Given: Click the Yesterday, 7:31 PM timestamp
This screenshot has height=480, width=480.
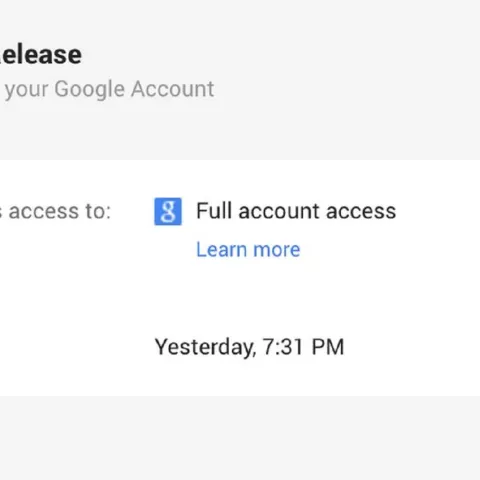Looking at the screenshot, I should point(249,347).
